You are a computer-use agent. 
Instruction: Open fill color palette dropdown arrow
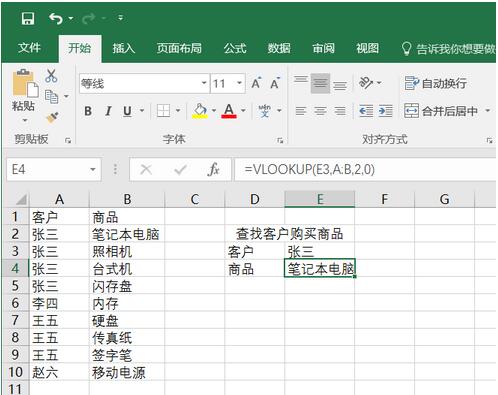coord(214,110)
